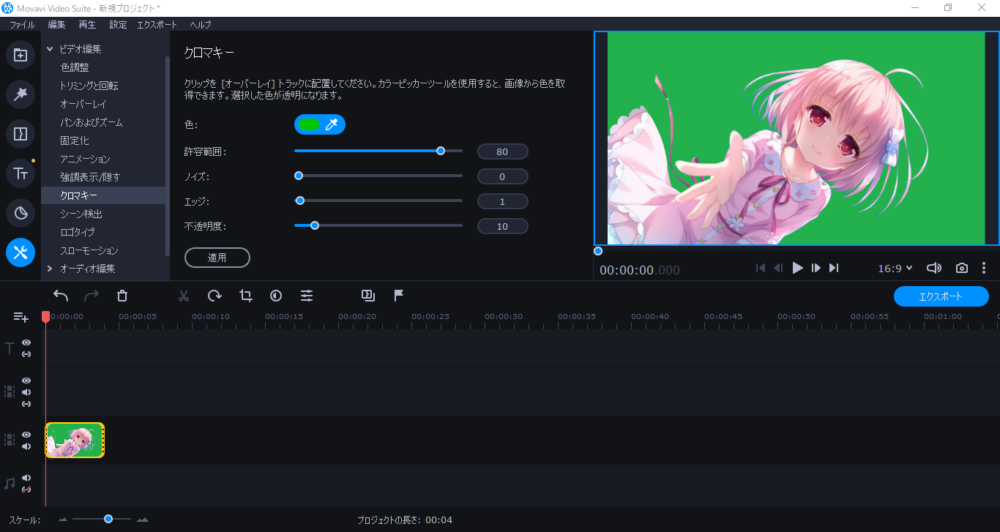Viewport: 1000px width, 532px height.
Task: Take a snapshot with the camera icon
Action: pos(962,268)
